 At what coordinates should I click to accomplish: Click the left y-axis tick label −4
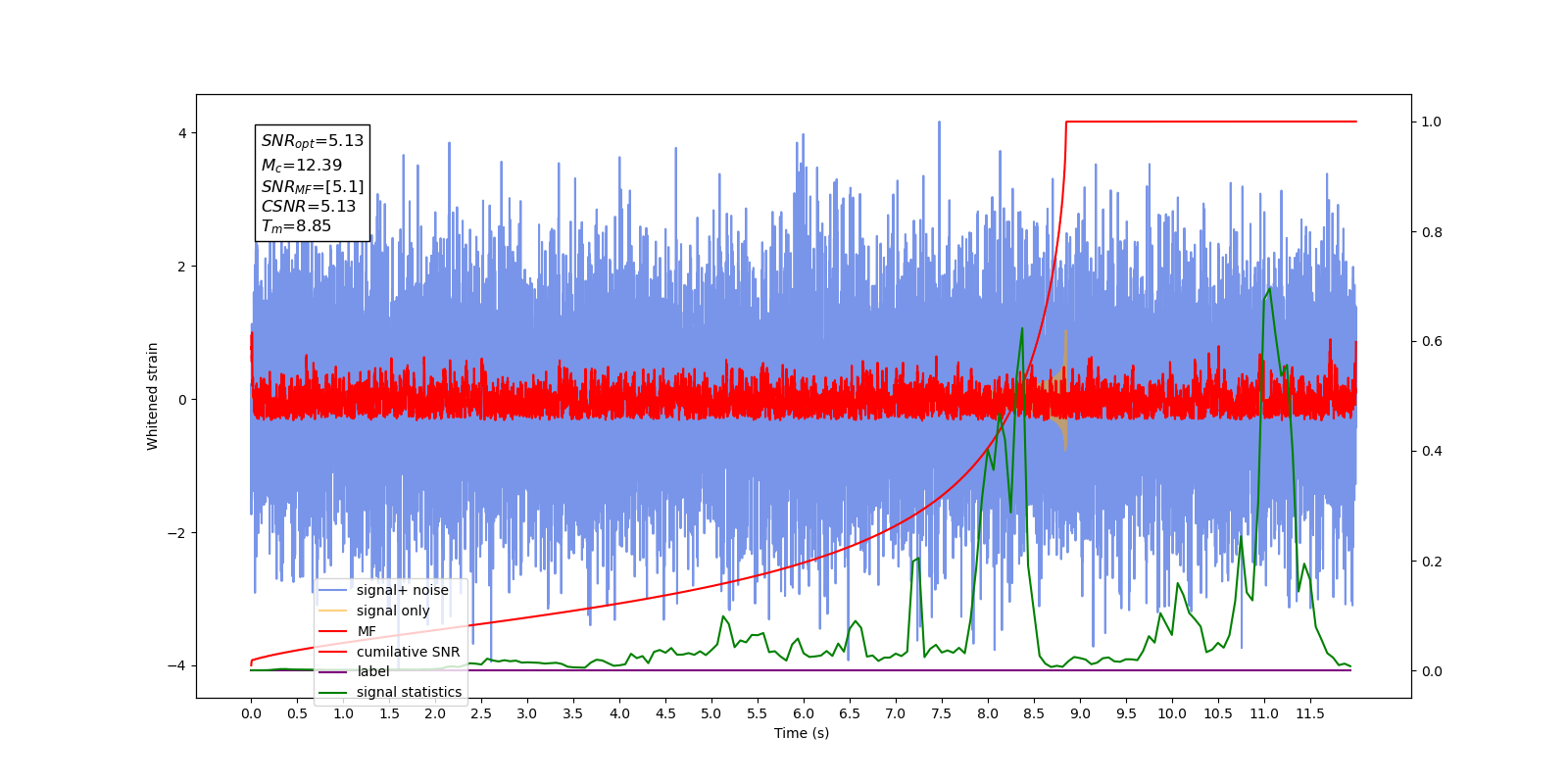(177, 666)
